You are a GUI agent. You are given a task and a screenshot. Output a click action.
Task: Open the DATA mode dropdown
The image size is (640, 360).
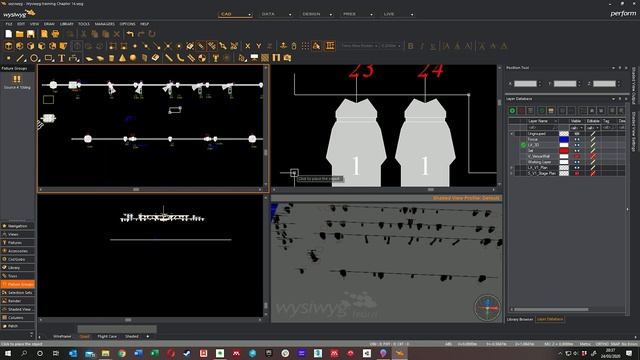click(x=290, y=14)
